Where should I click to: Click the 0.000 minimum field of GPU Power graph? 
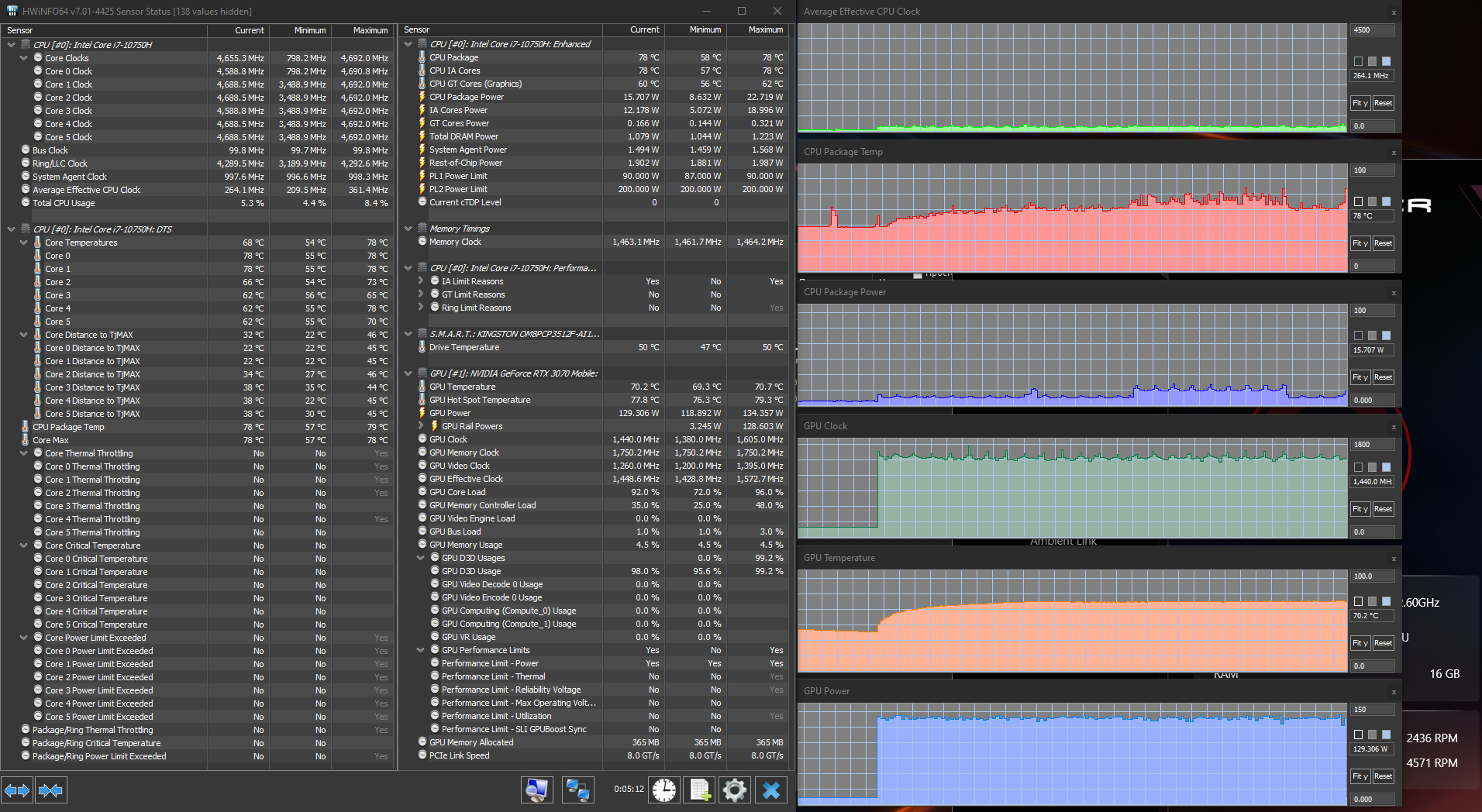1373,800
